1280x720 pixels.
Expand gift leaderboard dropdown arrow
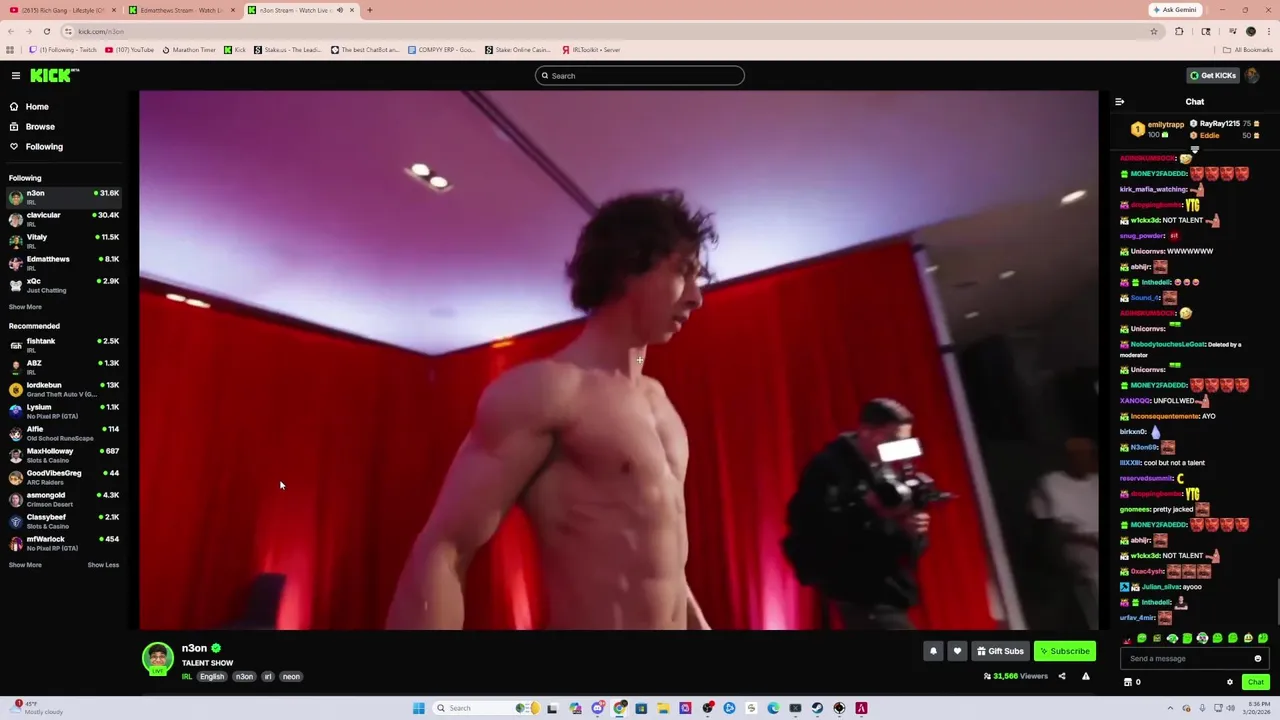click(x=1194, y=149)
